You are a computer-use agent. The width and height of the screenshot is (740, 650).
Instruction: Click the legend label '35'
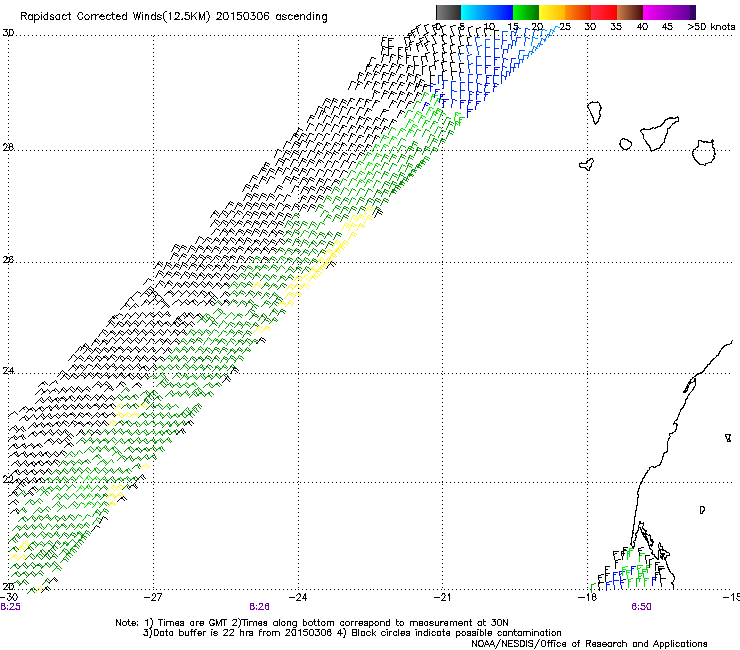tap(616, 27)
